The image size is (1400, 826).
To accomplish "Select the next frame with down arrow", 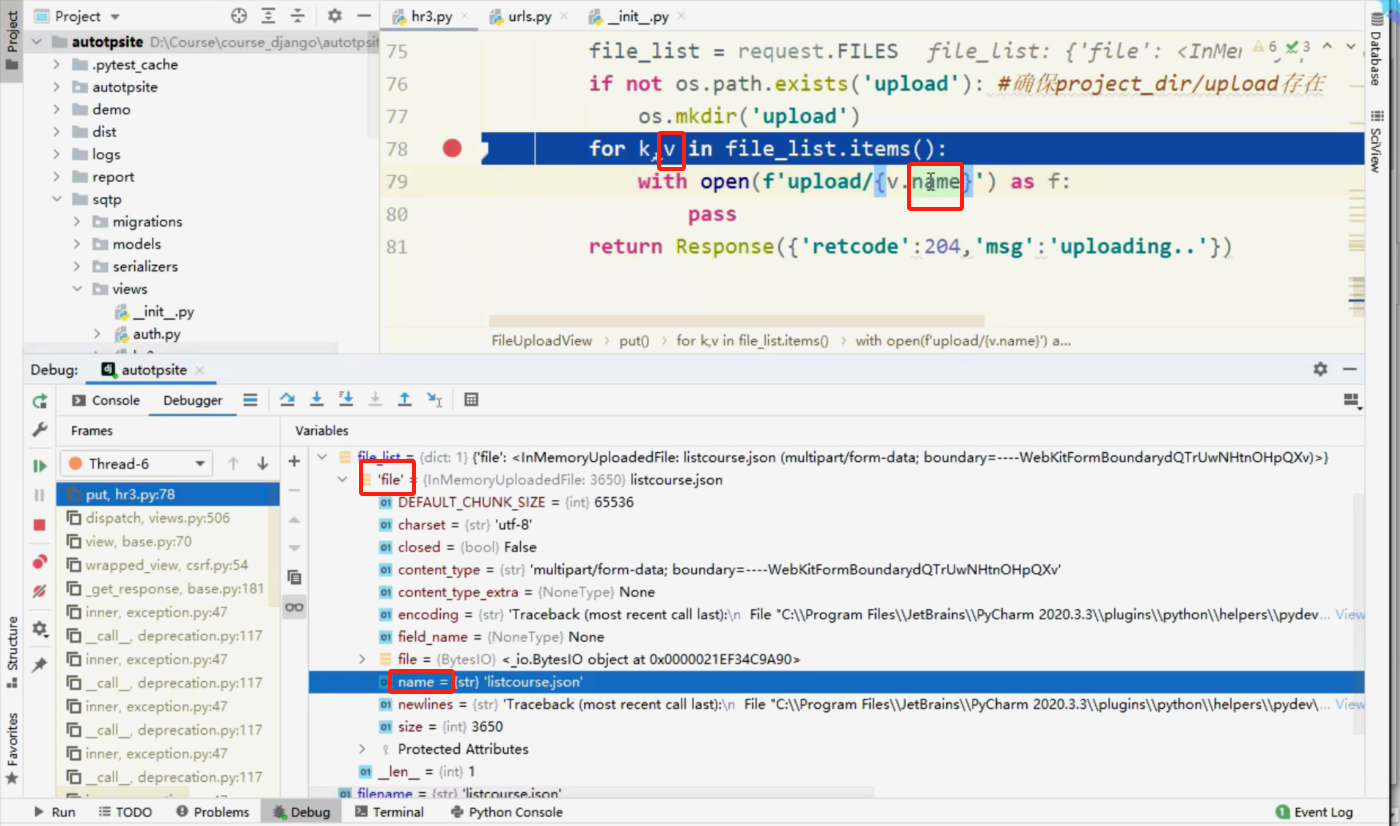I will [262, 464].
